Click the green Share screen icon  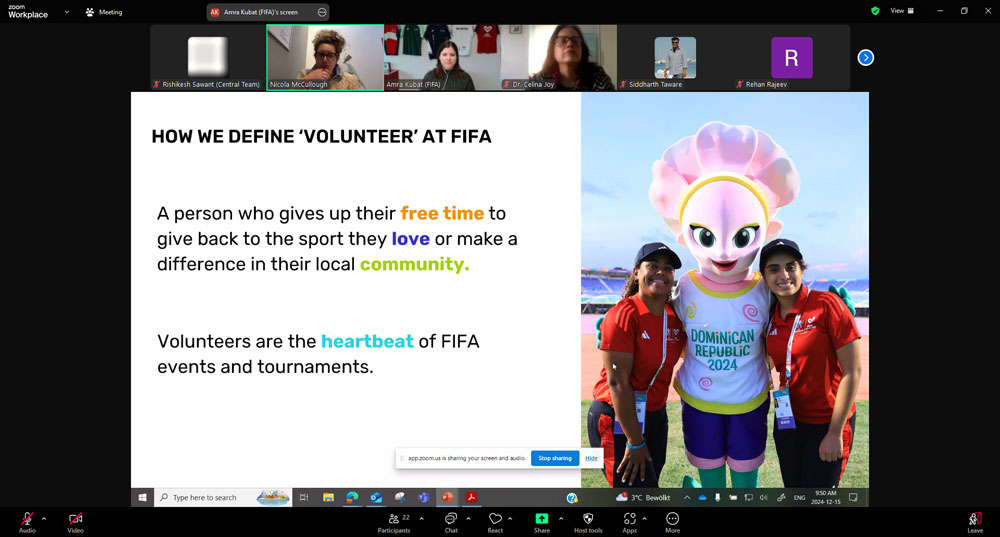tap(541, 519)
